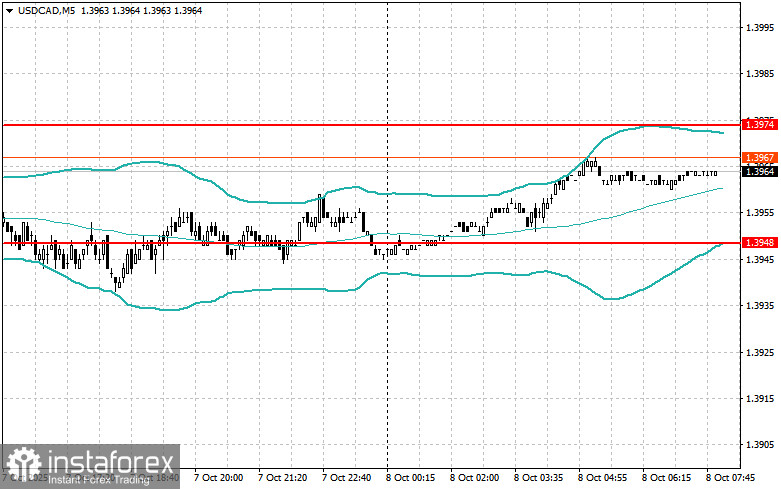This screenshot has height=489, width=781.
Task: Select the USDCAD,M5 chart title
Action: [x=46, y=10]
